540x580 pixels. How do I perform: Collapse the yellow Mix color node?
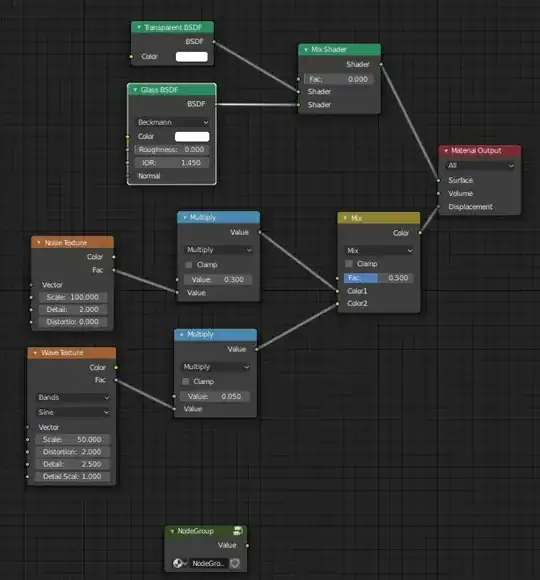pos(345,218)
